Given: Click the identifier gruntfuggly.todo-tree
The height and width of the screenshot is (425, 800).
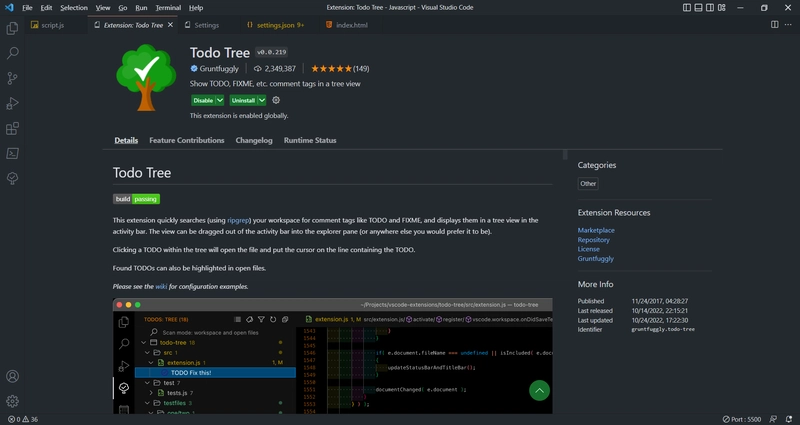Looking at the screenshot, I should (663, 330).
